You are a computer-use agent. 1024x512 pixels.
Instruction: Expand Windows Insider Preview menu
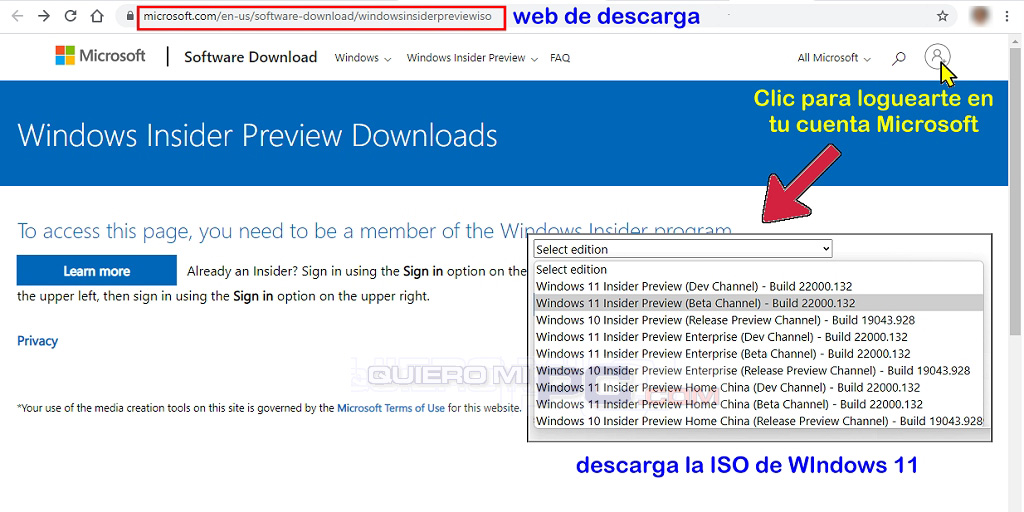pyautogui.click(x=472, y=58)
